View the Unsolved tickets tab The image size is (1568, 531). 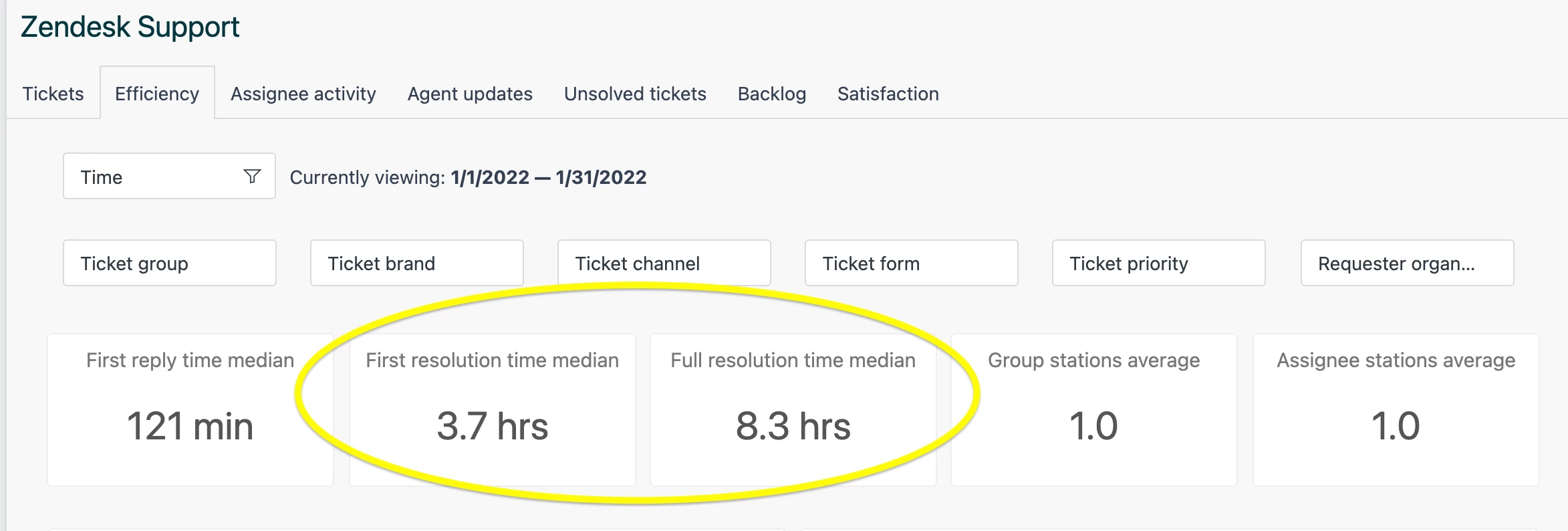[635, 94]
